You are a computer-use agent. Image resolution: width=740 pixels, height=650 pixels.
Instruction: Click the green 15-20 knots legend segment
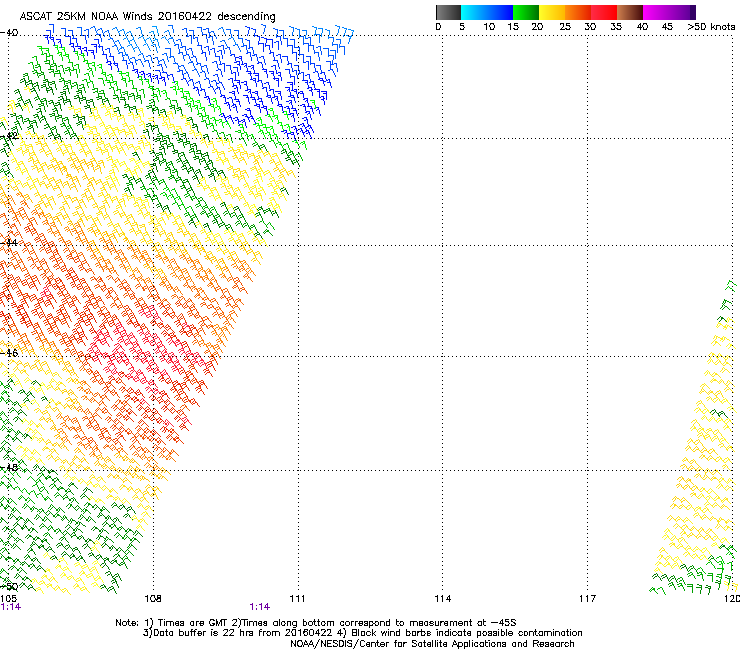coord(526,12)
